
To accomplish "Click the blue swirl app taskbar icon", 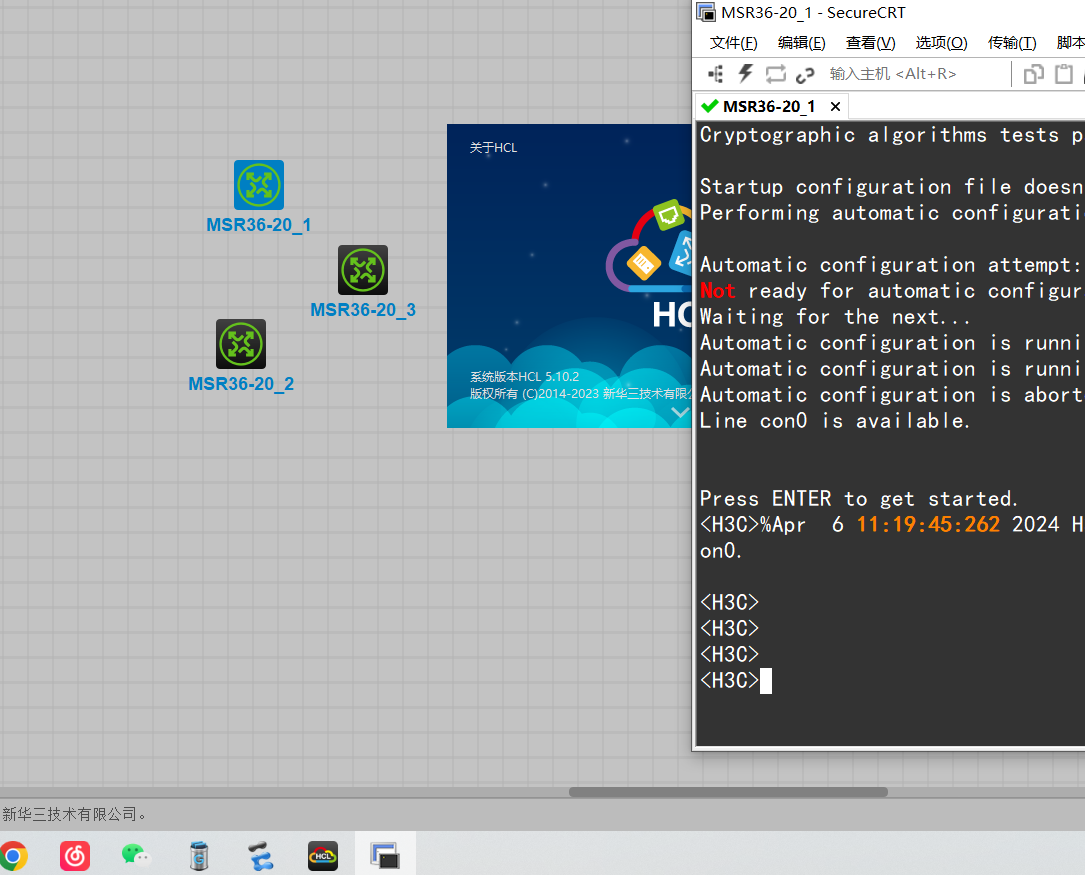I will [x=261, y=856].
